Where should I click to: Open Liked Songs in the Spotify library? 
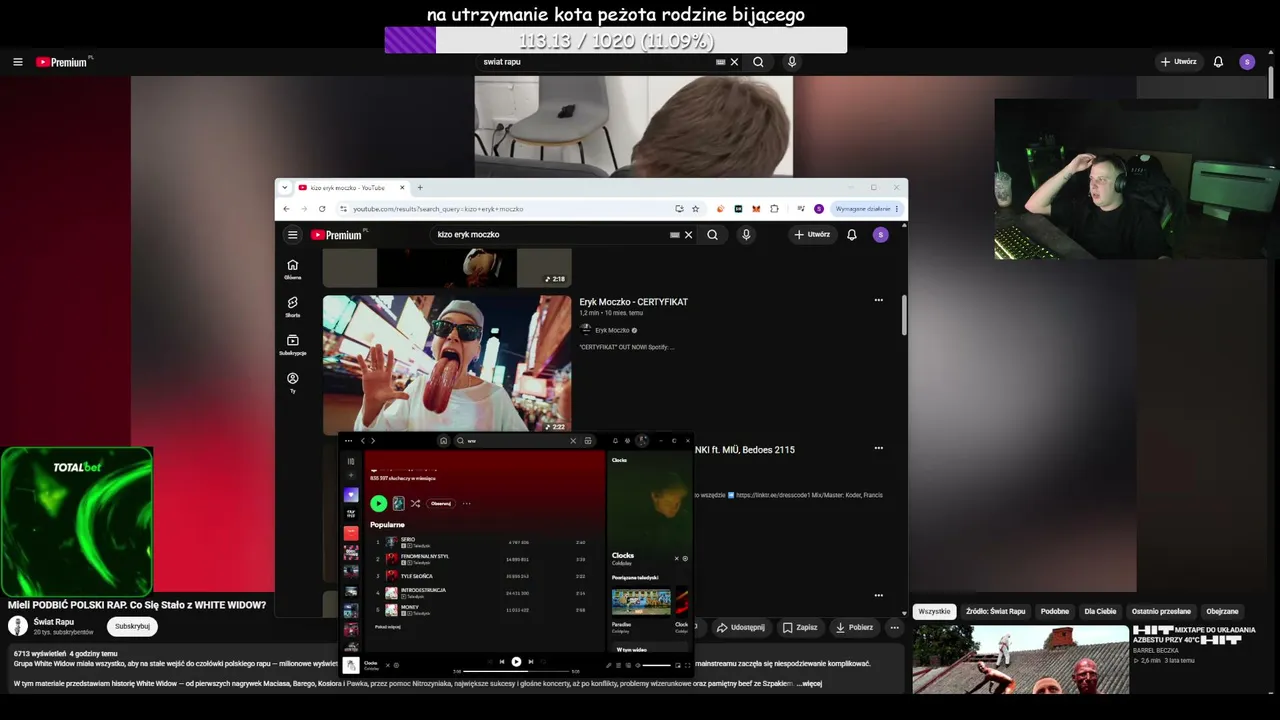coord(350,495)
